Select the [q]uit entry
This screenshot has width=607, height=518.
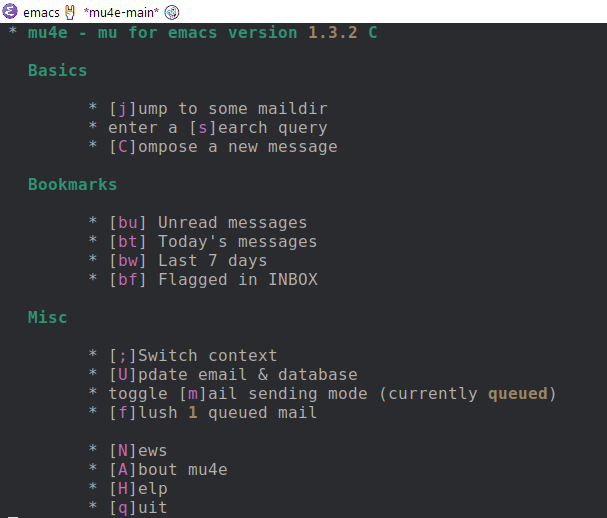(138, 507)
